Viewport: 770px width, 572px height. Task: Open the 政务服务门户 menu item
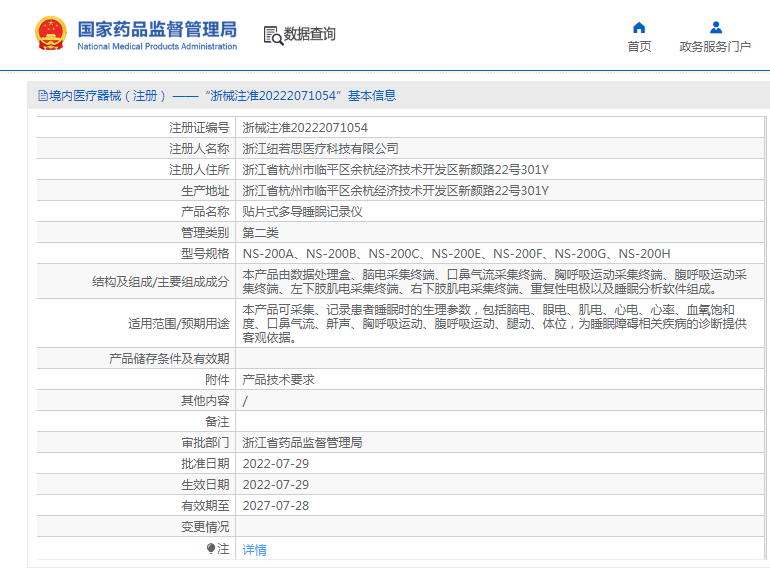(715, 46)
